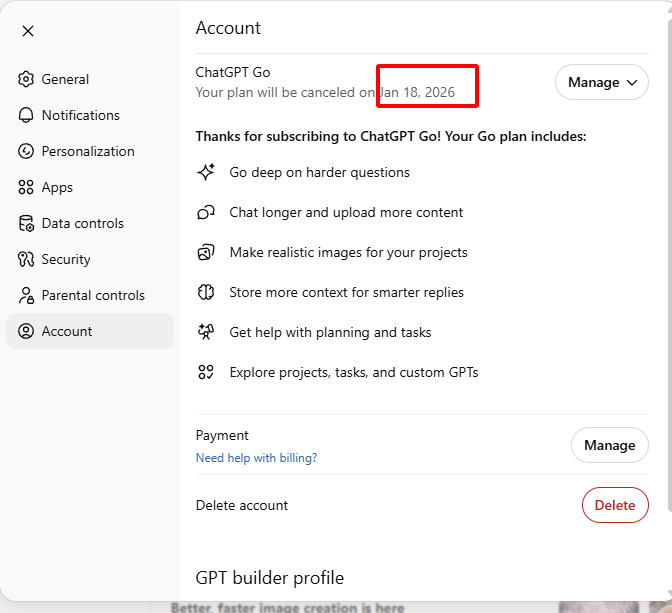Click the Apps grid icon
The width and height of the screenshot is (672, 613).
click(x=26, y=187)
